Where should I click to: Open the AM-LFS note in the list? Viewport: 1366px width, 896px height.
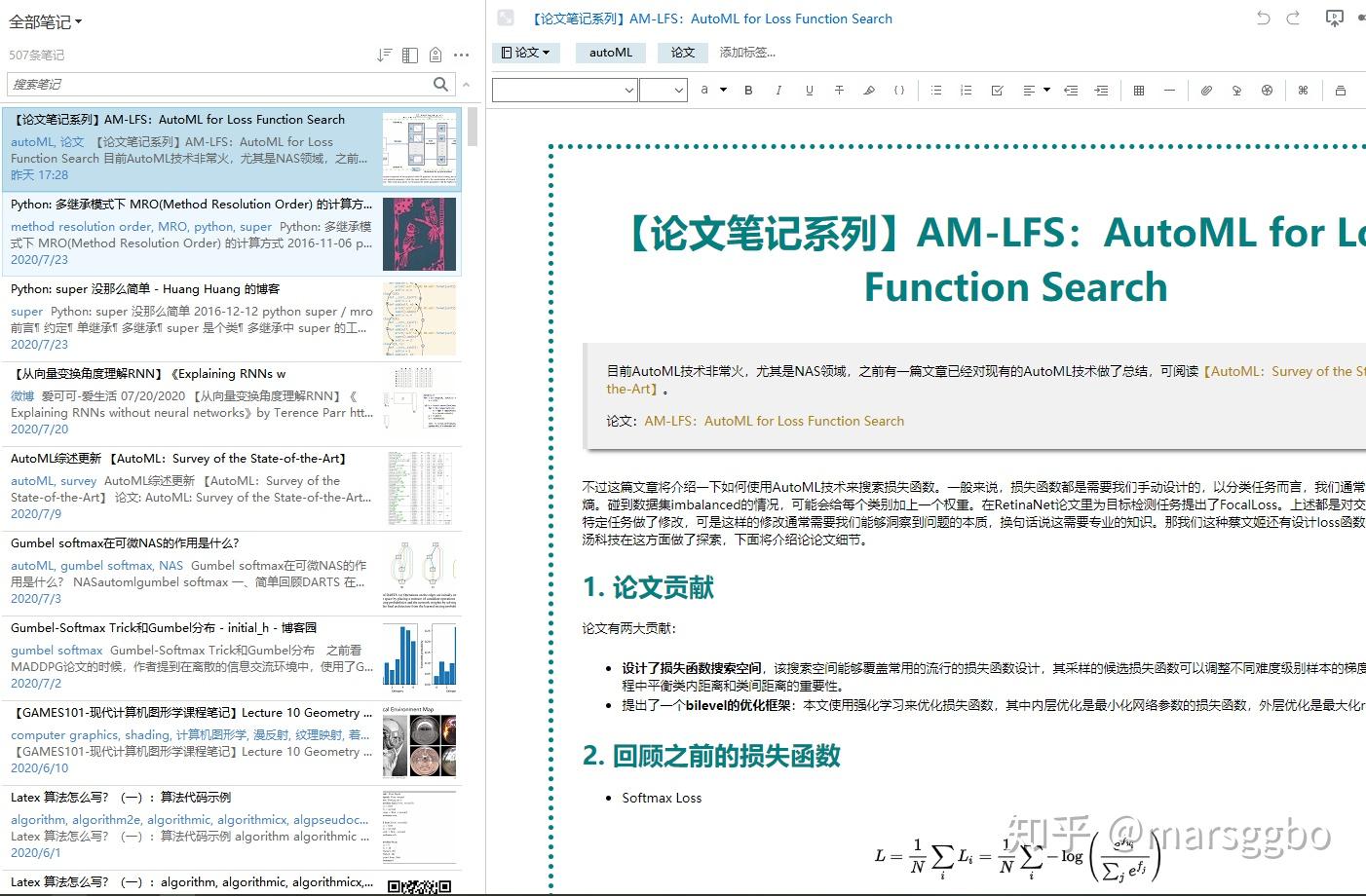point(232,149)
